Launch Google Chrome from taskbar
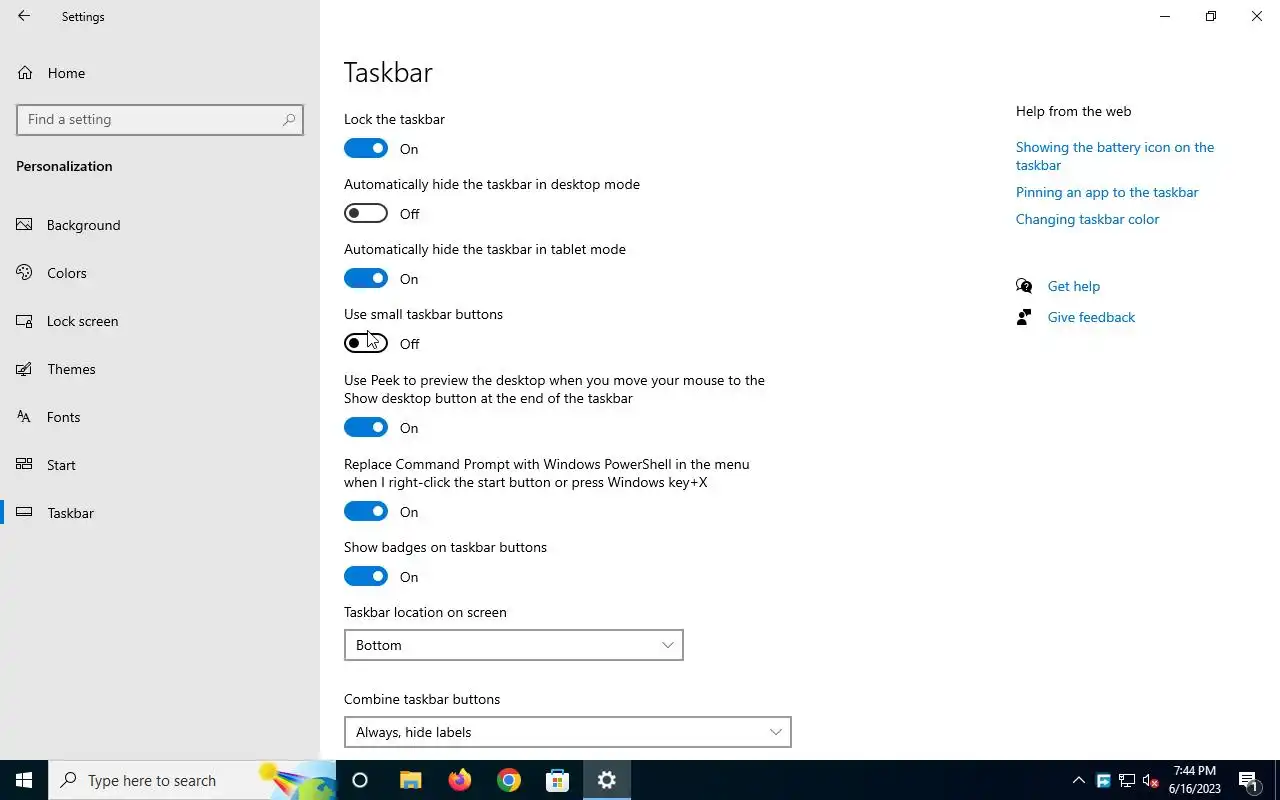The image size is (1280, 800). [x=508, y=780]
